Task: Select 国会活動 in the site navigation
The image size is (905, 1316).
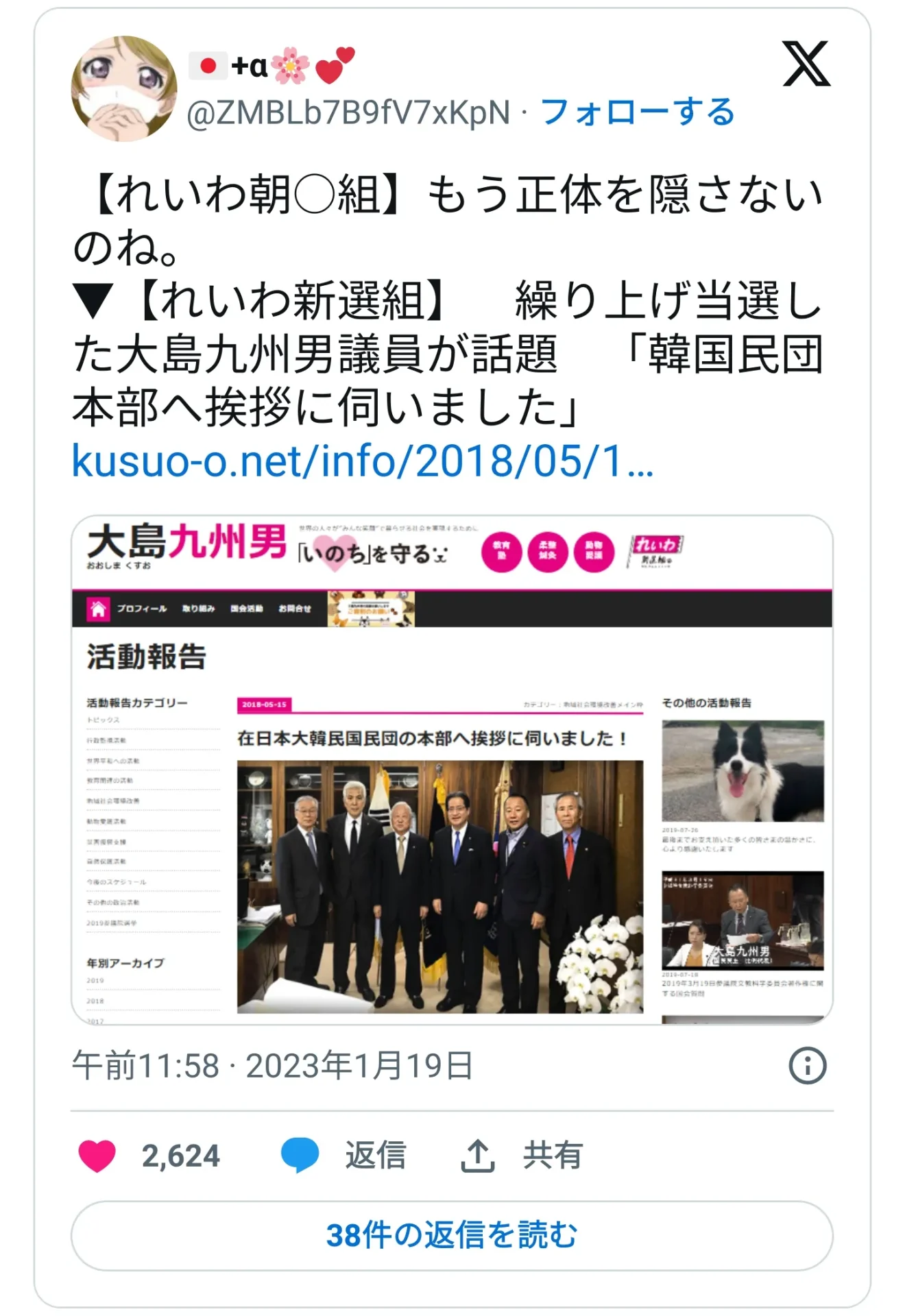Action: pos(247,609)
